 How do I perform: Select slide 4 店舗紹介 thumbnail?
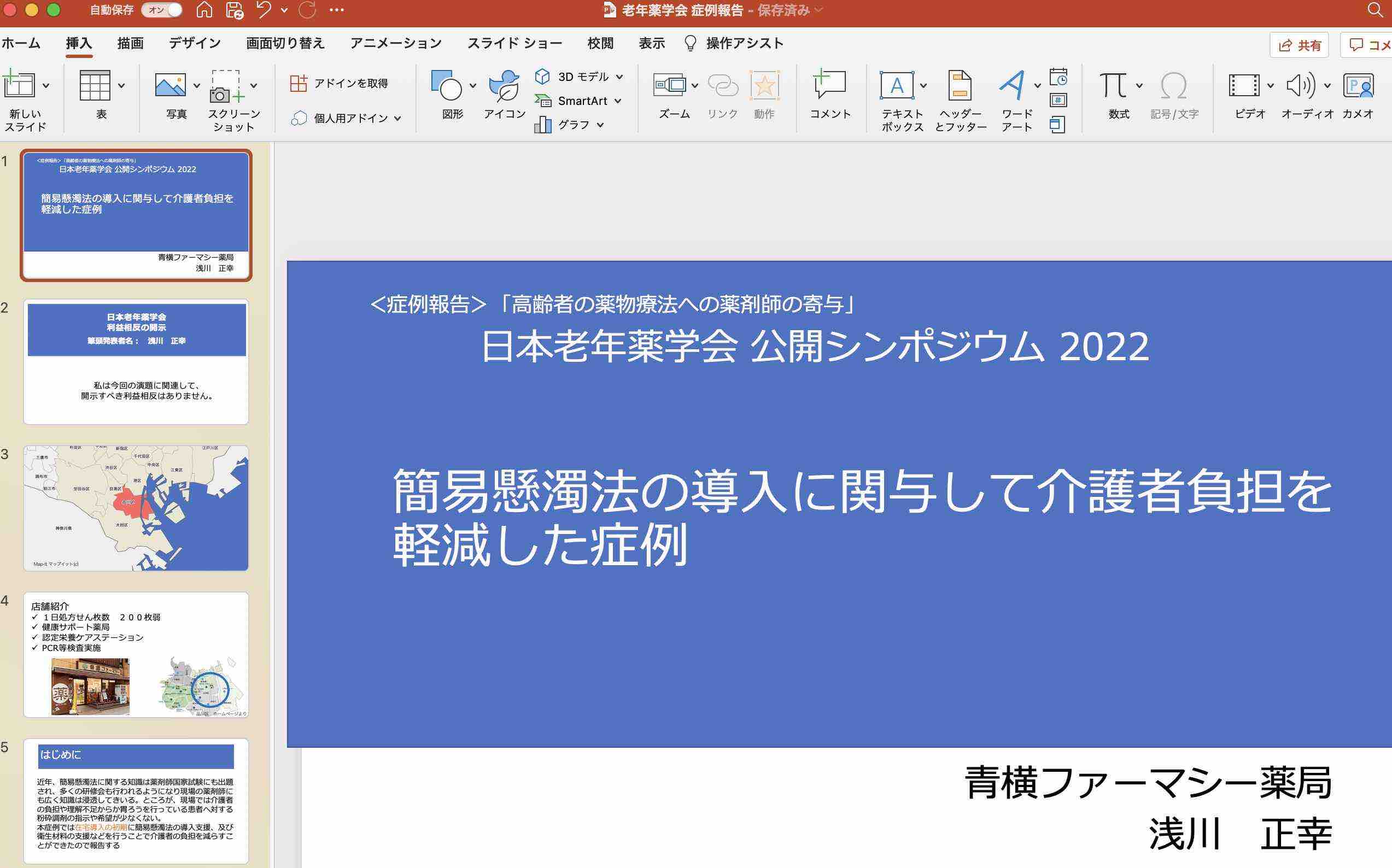coord(136,655)
